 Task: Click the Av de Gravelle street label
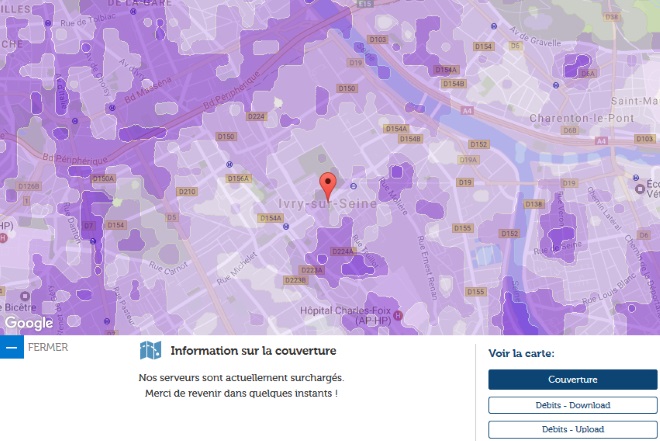tap(535, 37)
